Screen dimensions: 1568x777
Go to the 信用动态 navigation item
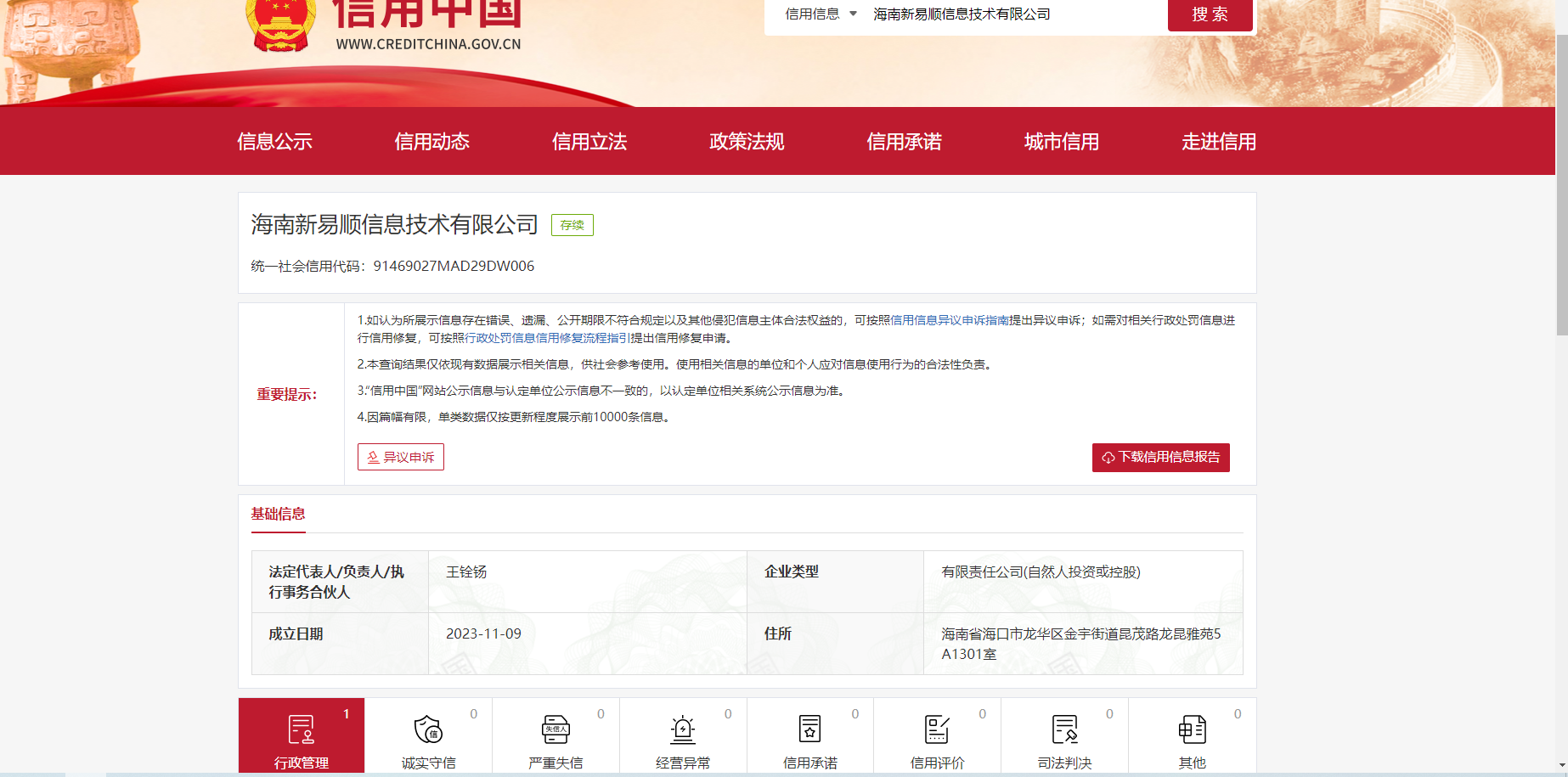[x=431, y=142]
